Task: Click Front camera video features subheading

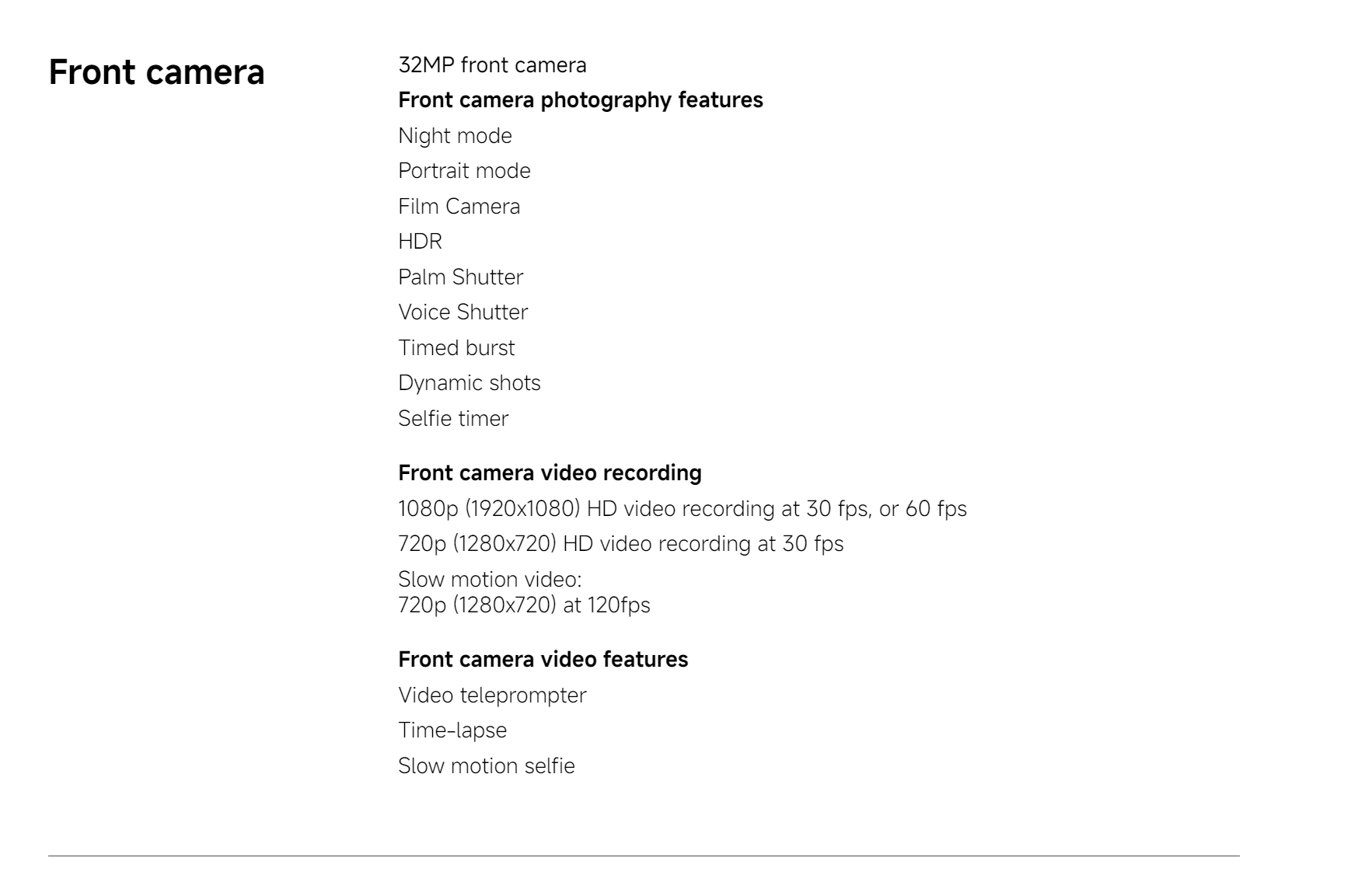Action: tap(543, 660)
